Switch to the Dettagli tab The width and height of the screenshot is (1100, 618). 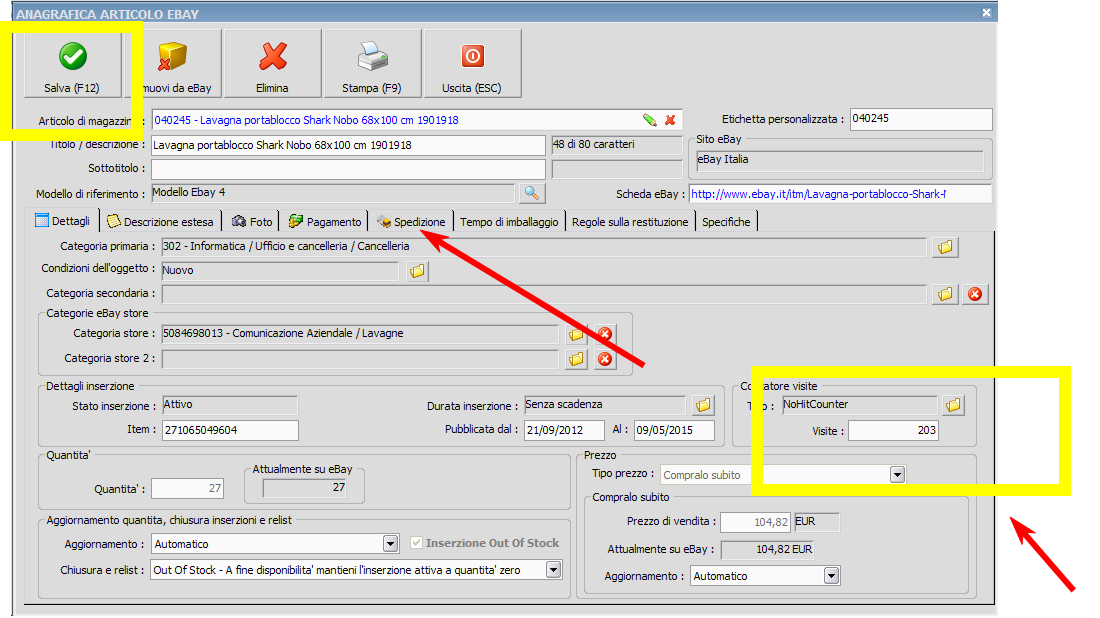click(62, 221)
